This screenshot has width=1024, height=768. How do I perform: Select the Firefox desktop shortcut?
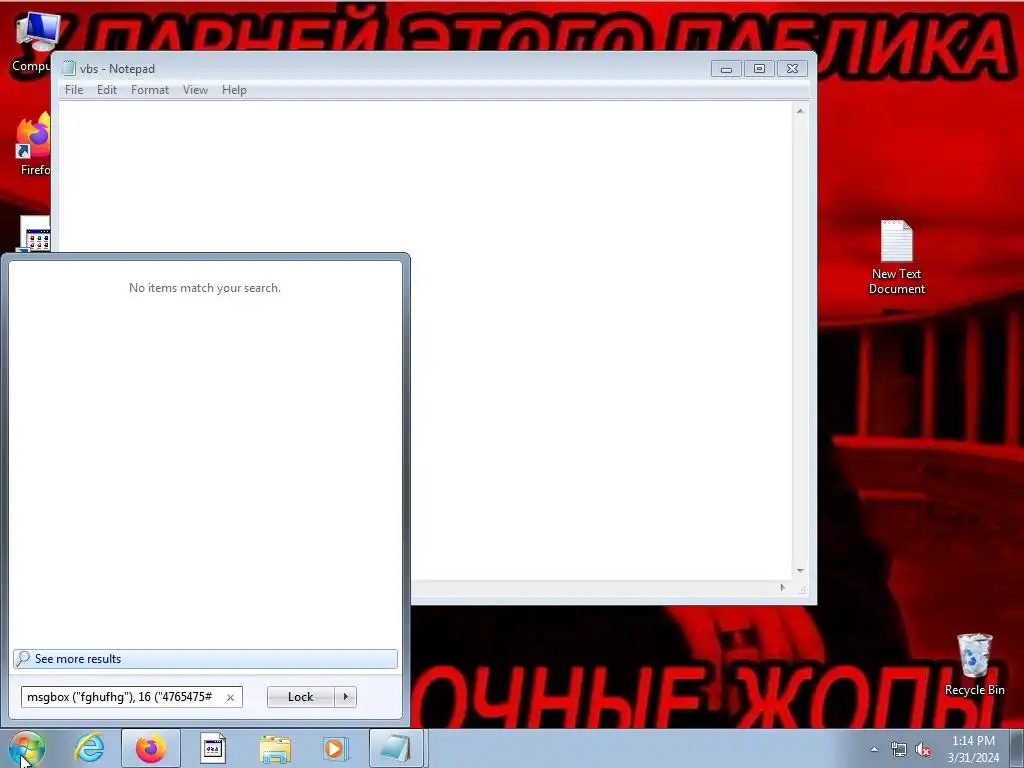click(33, 144)
